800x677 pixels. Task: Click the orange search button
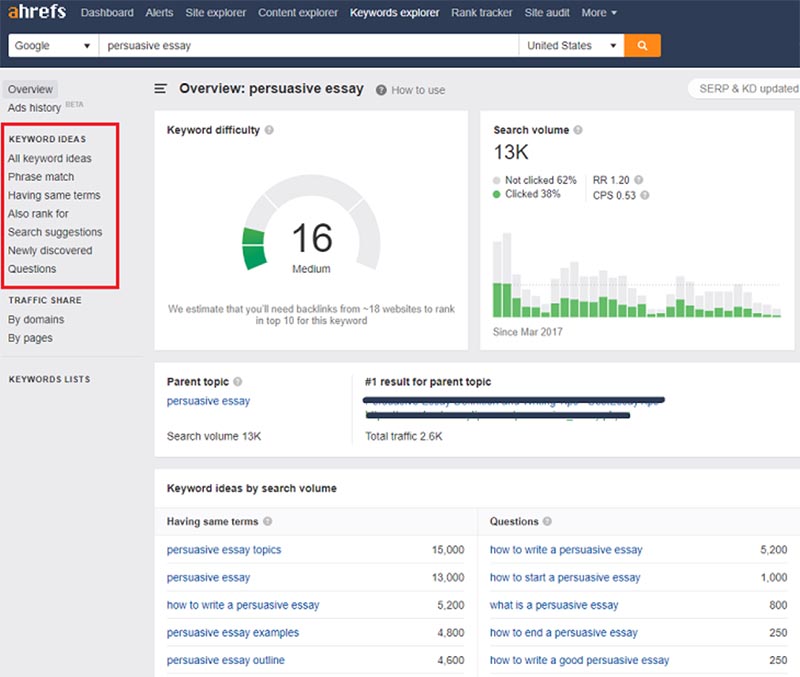[x=642, y=45]
